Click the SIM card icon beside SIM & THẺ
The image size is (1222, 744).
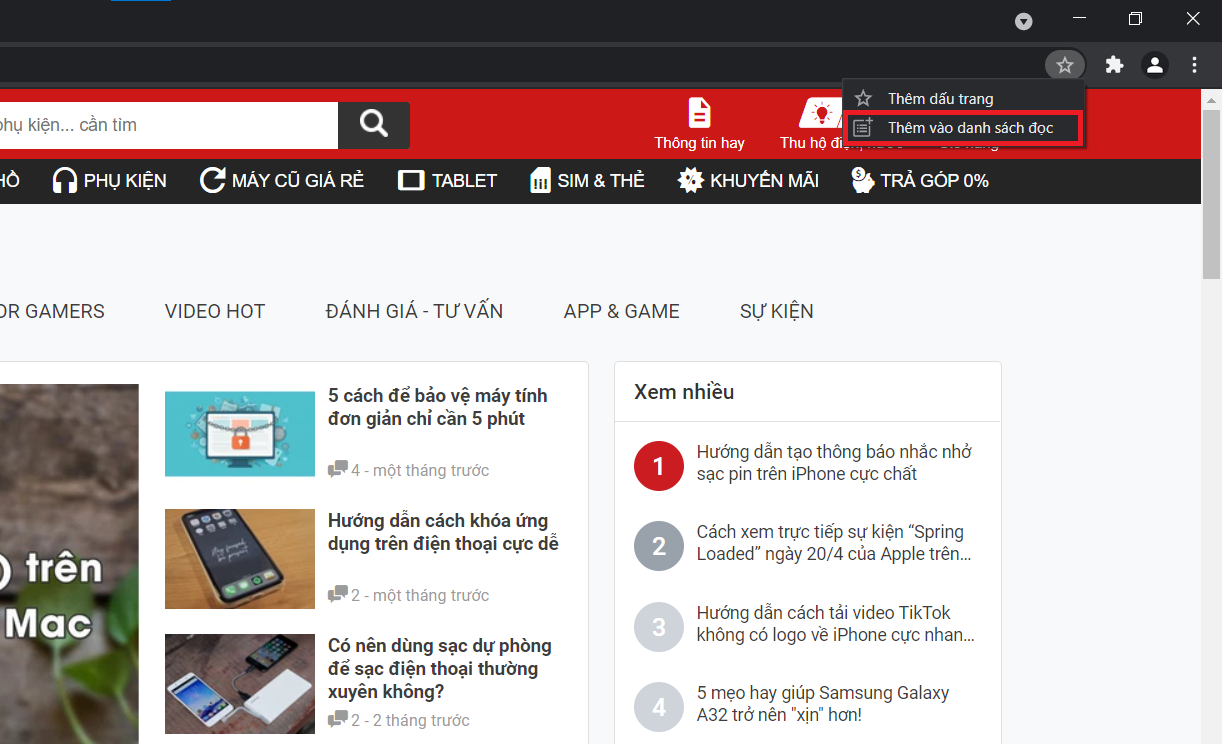click(540, 180)
